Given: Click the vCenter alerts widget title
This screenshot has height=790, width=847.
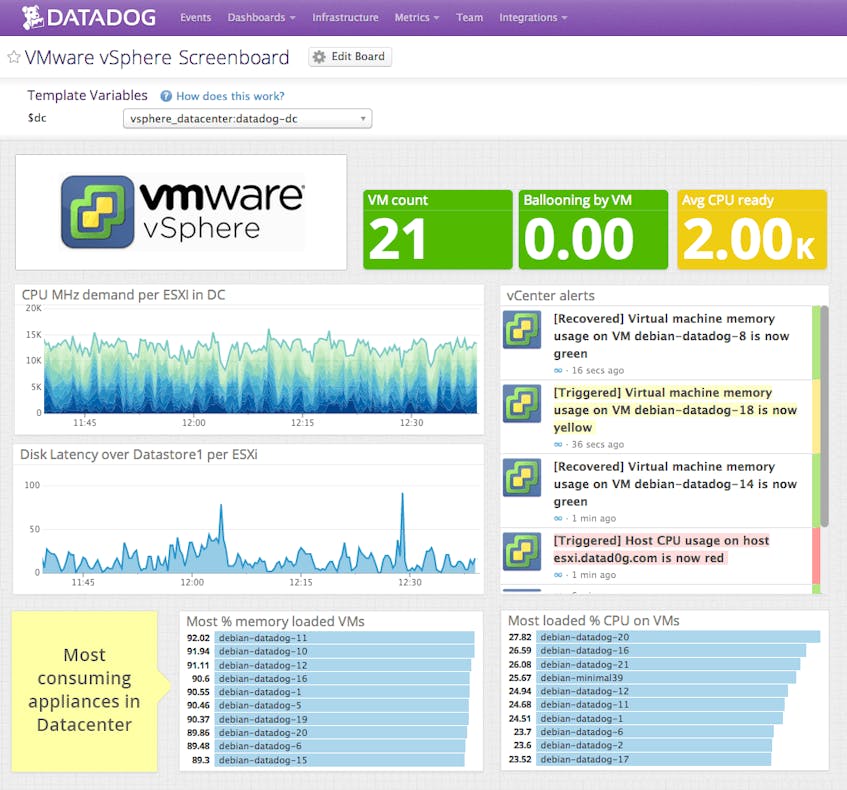Looking at the screenshot, I should 550,296.
